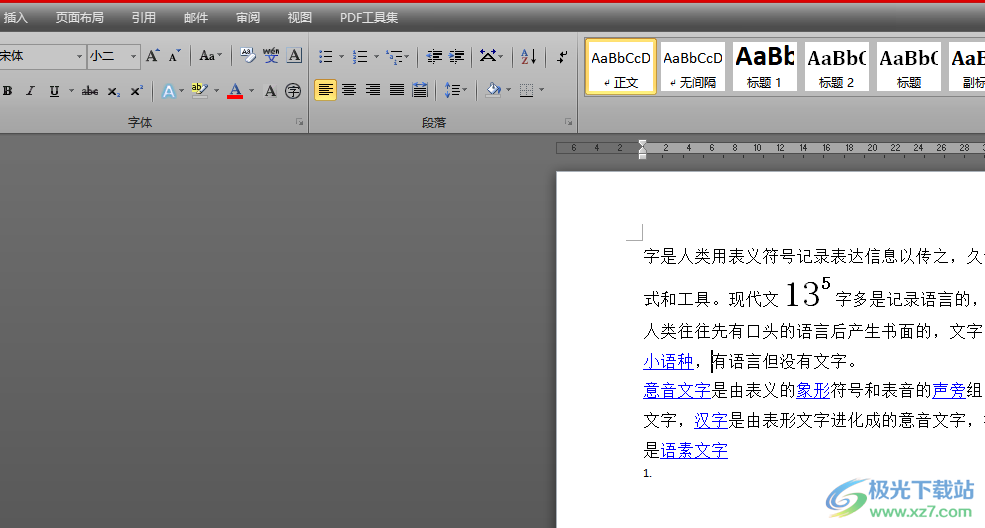Click the Numbering list icon
Screen dimensions: 985x528
[x=360, y=57]
